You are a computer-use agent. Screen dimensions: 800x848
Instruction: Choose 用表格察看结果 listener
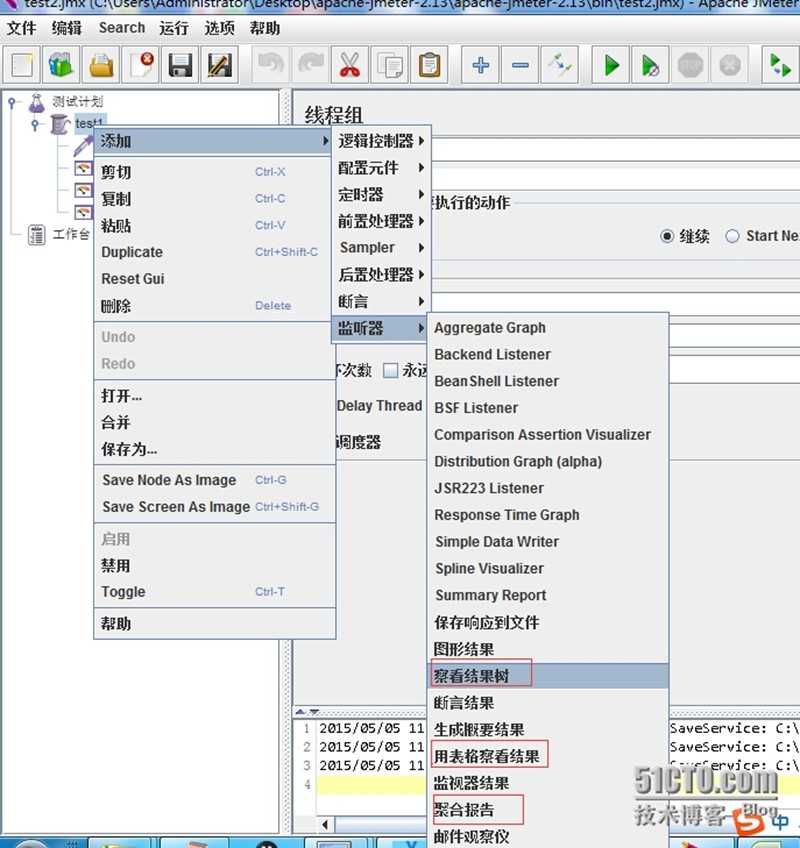[x=549, y=756]
